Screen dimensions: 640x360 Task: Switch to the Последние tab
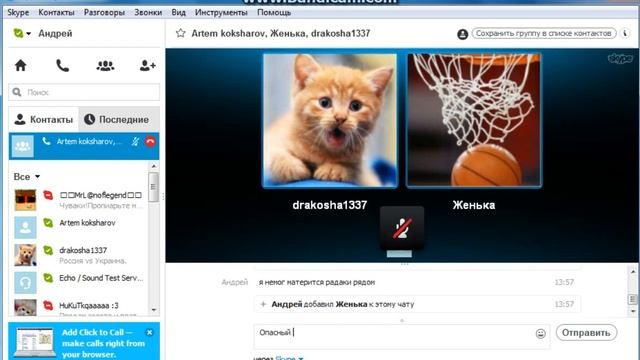point(119,120)
